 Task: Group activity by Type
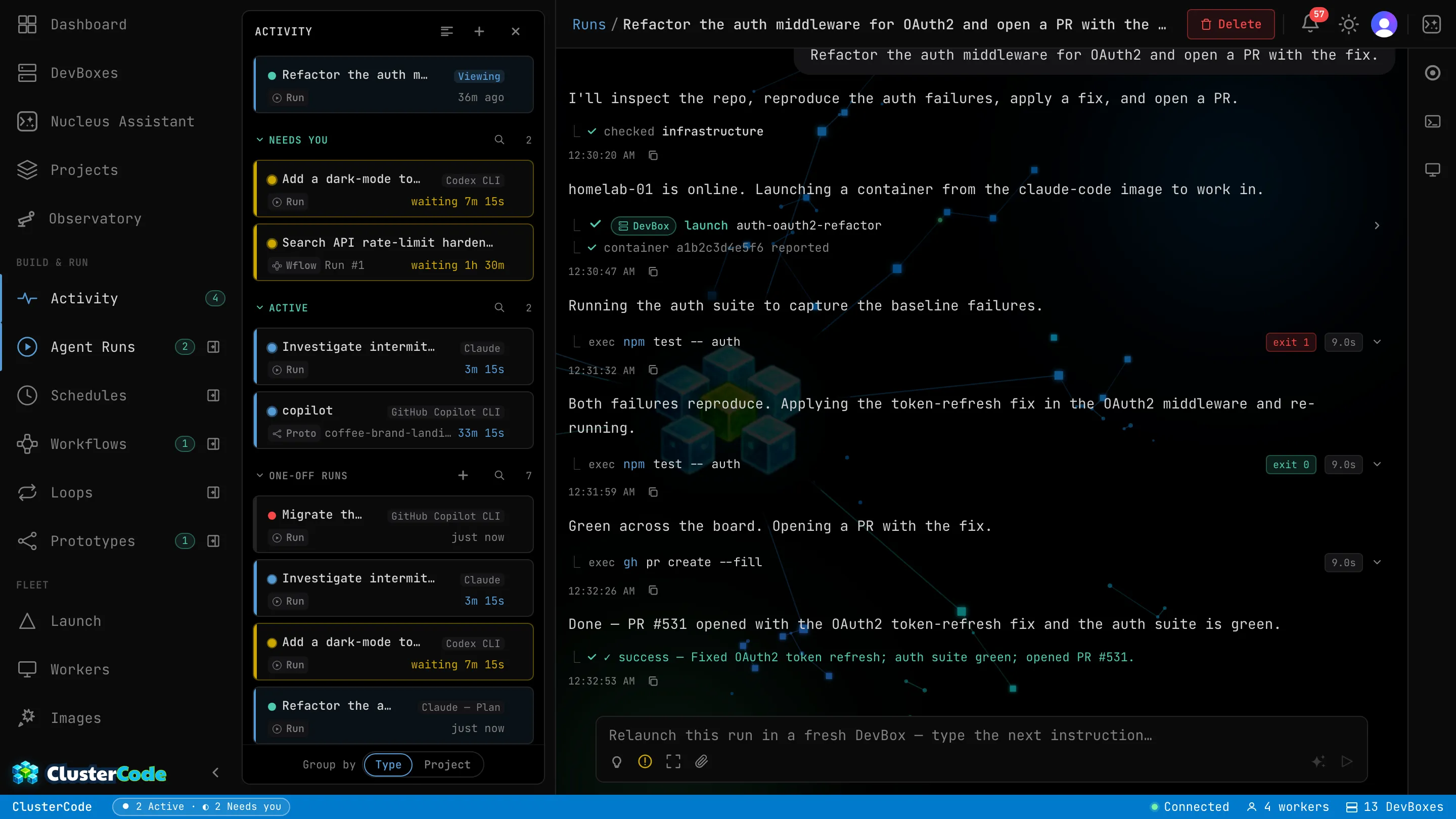pos(388,765)
